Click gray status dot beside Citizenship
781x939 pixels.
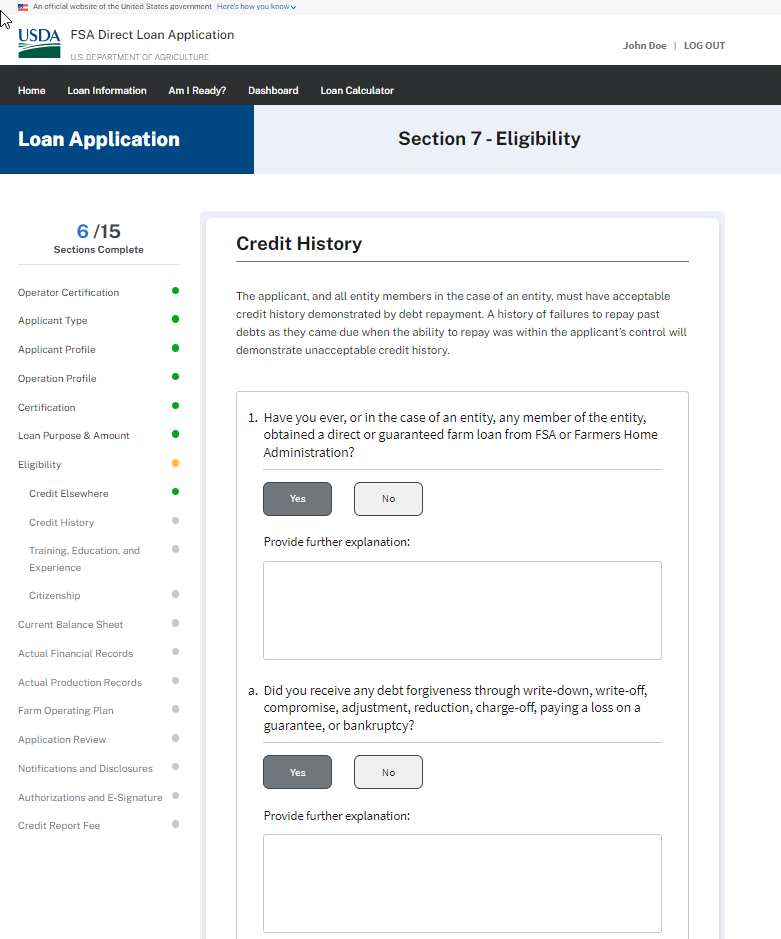(175, 594)
